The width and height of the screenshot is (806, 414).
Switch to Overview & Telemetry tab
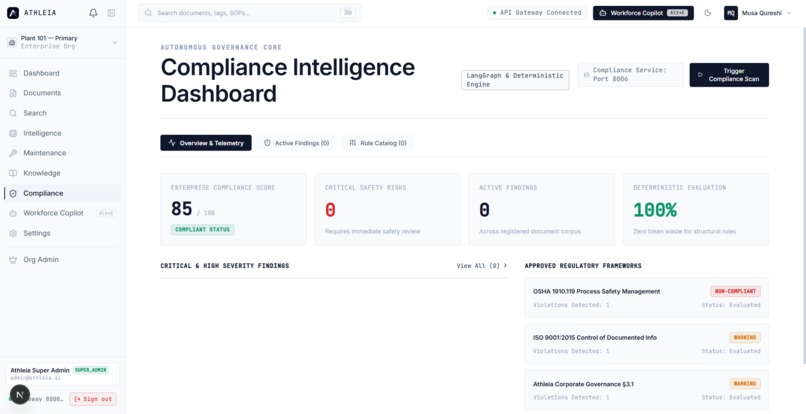206,143
